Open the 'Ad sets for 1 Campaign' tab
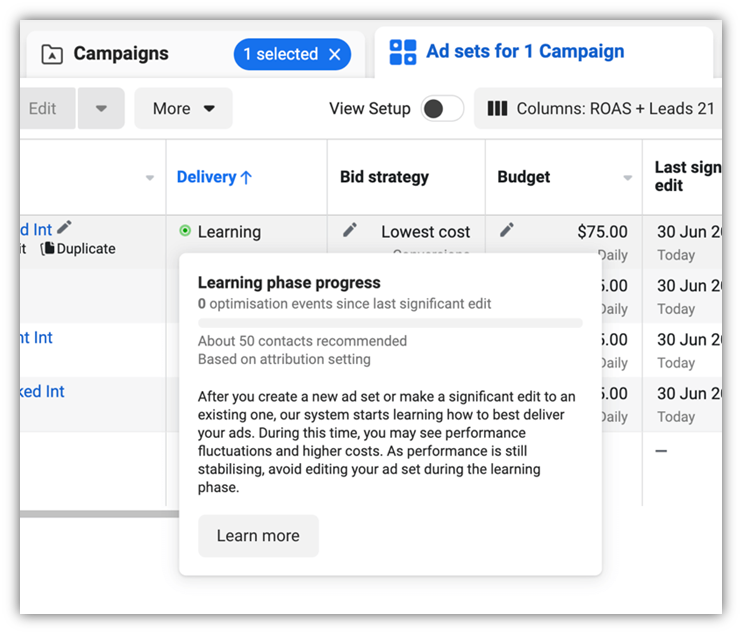 [x=544, y=52]
